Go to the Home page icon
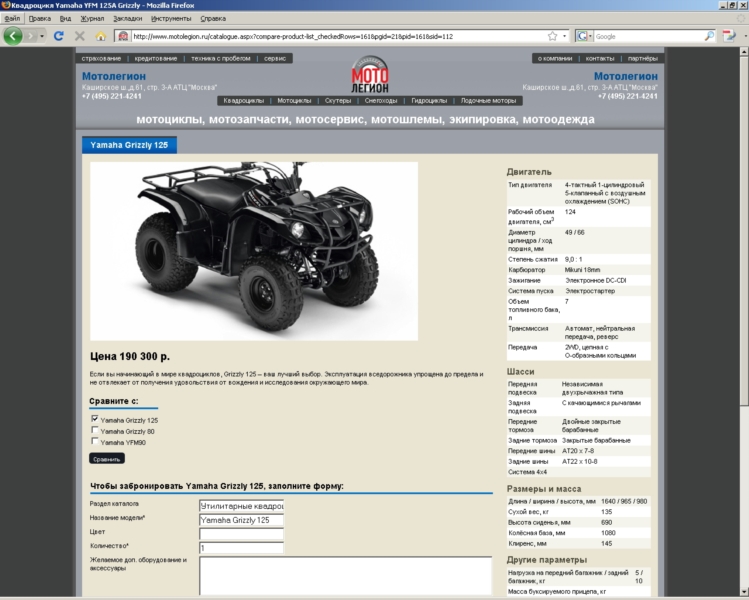This screenshot has height=600, width=749. [x=100, y=36]
